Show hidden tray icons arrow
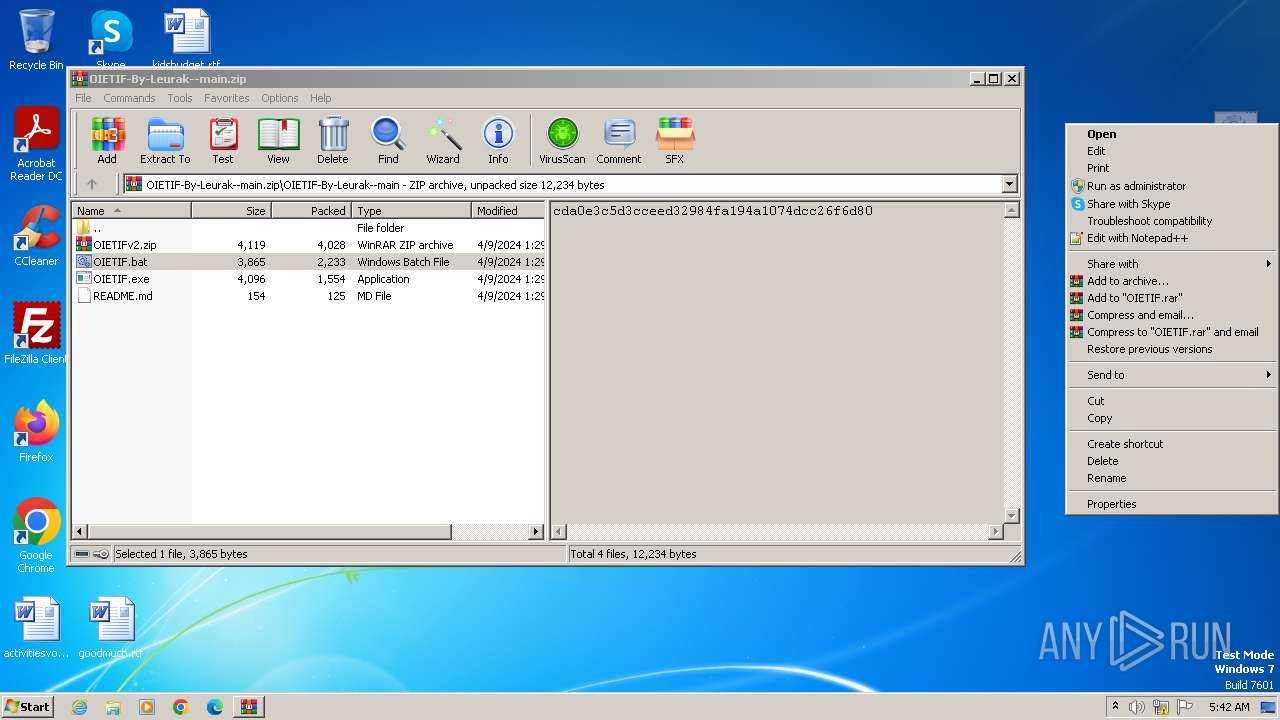The width and height of the screenshot is (1280, 720). pos(1115,707)
